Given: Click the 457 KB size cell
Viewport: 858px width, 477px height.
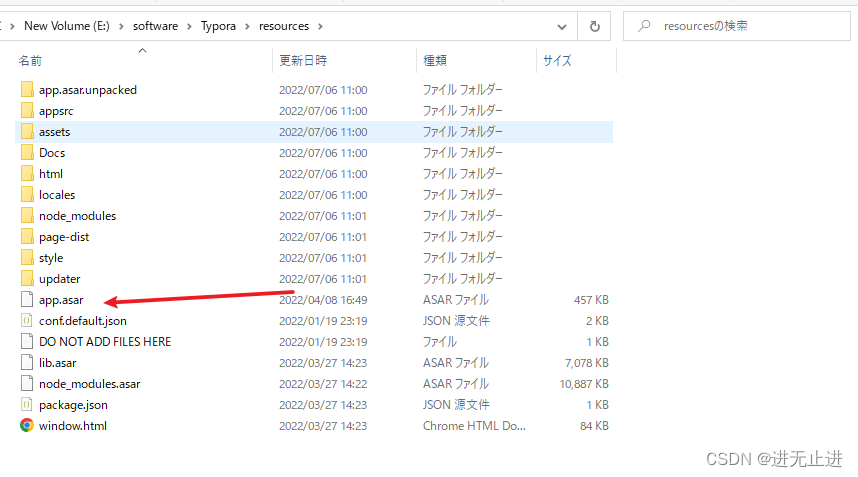Looking at the screenshot, I should pos(591,300).
